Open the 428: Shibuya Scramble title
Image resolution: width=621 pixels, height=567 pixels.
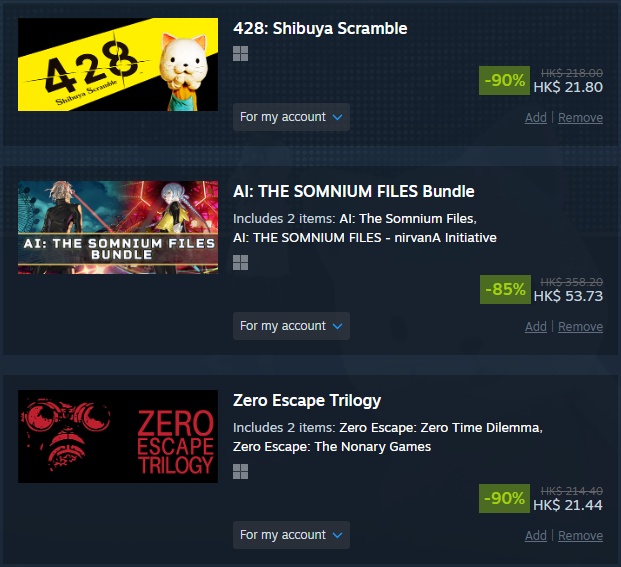[320, 29]
